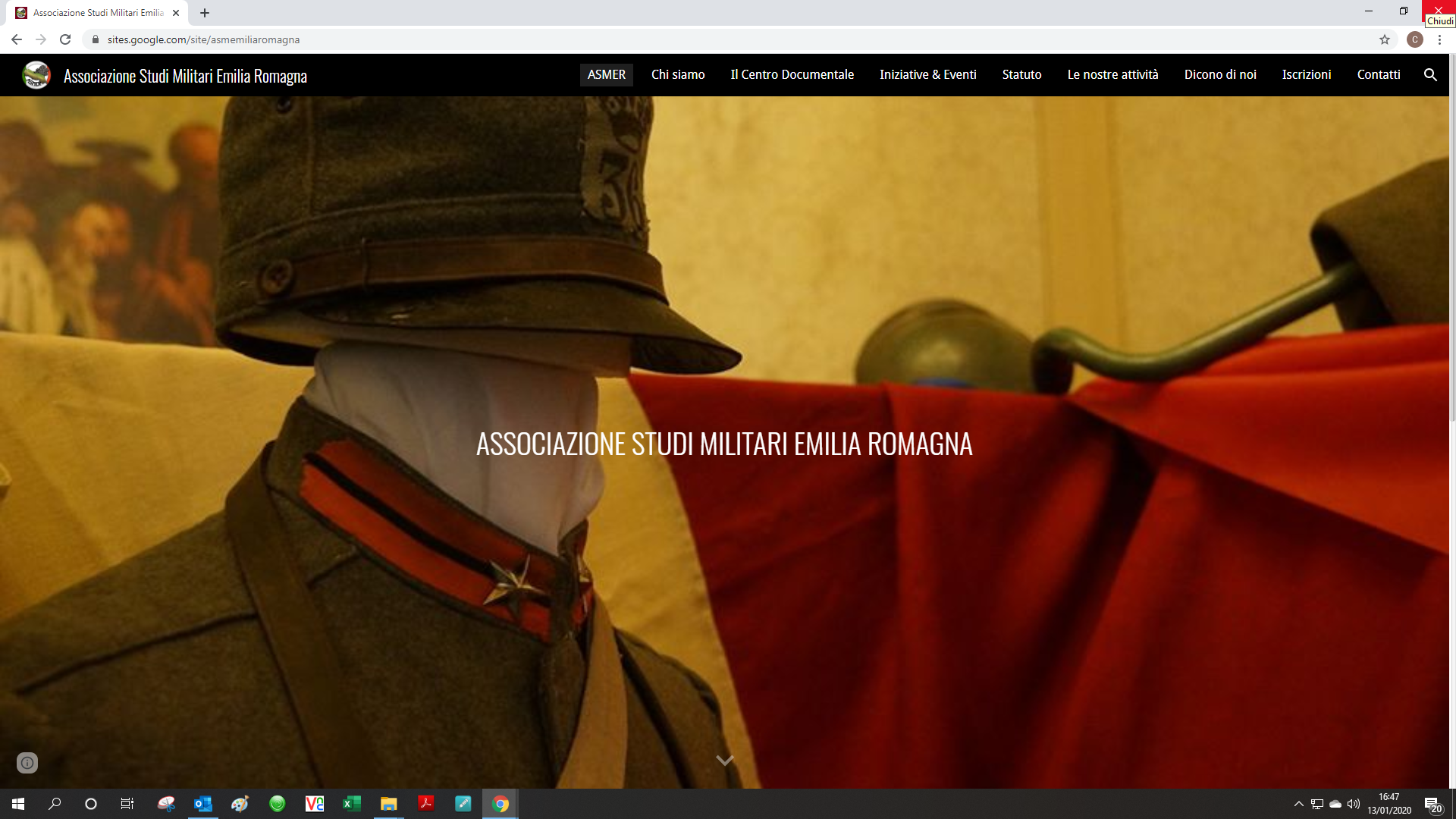Open the site search magnifier icon
The width and height of the screenshot is (1456, 819).
point(1430,74)
